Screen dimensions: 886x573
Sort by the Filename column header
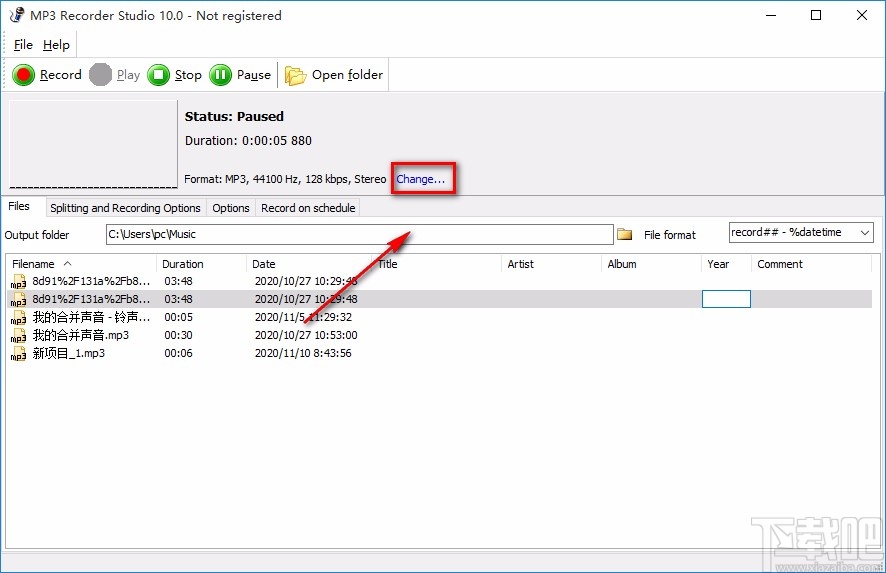(81, 264)
